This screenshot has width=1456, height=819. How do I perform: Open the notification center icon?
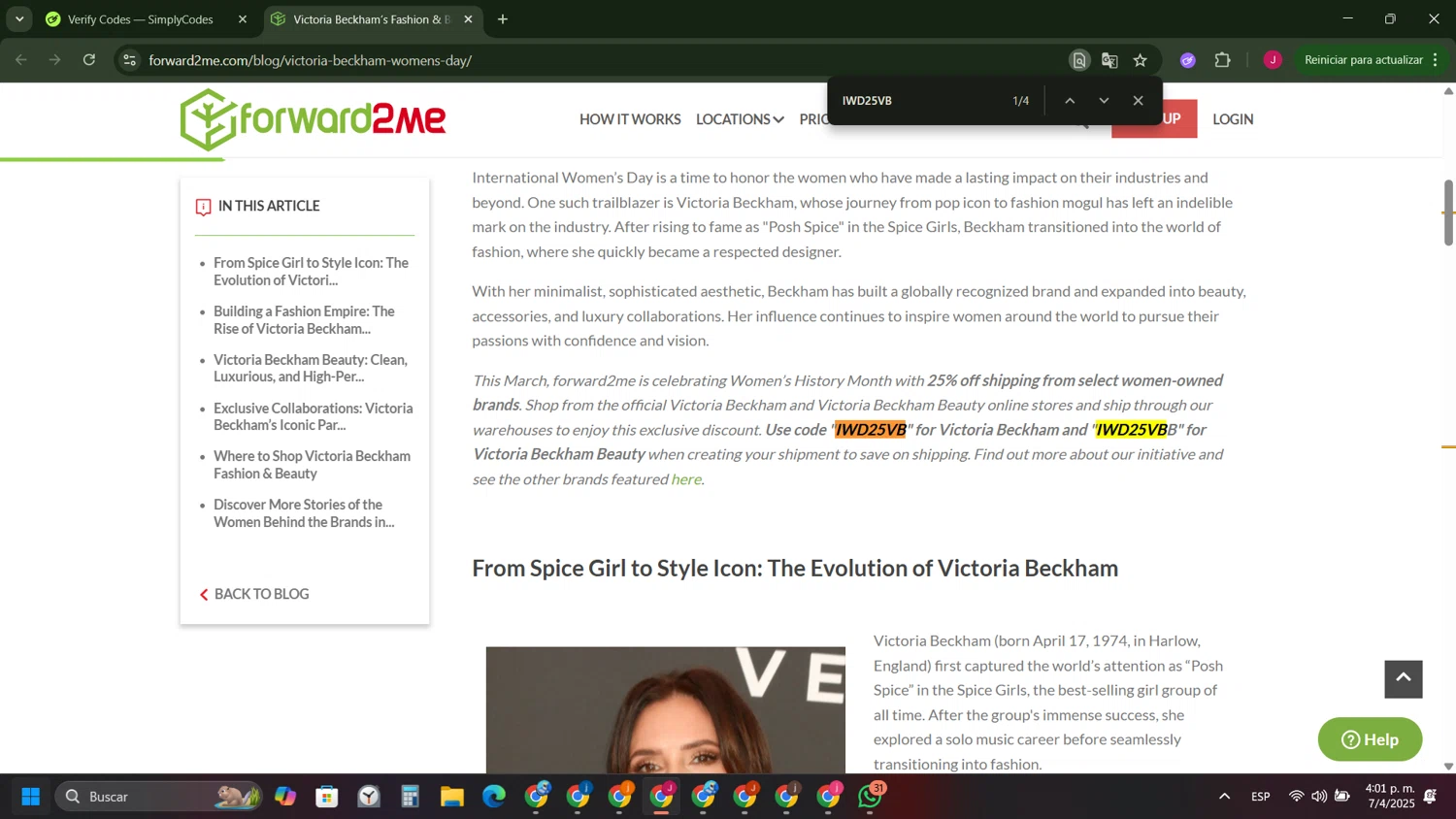[x=1430, y=797]
